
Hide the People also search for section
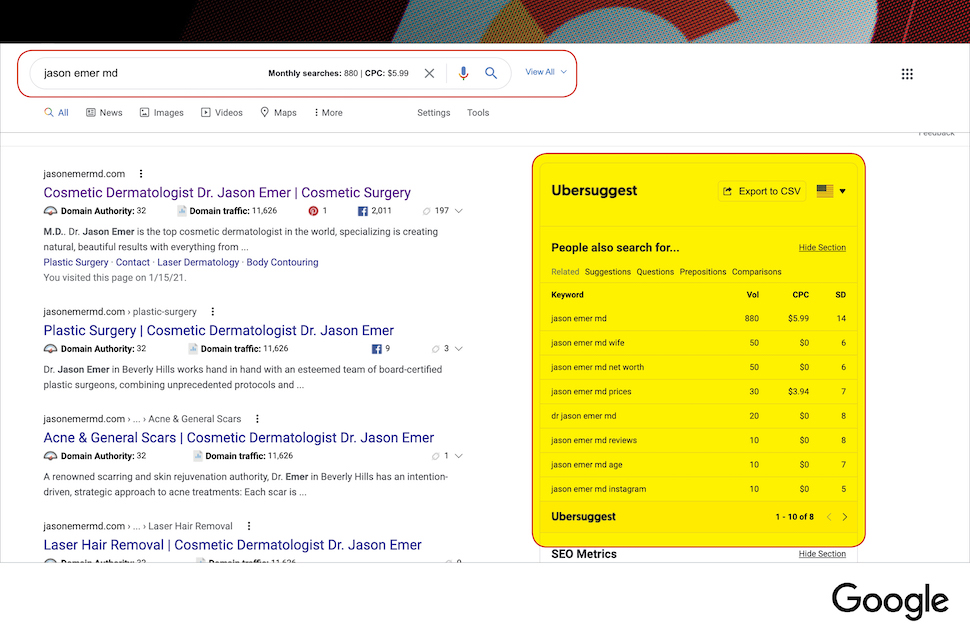[822, 247]
